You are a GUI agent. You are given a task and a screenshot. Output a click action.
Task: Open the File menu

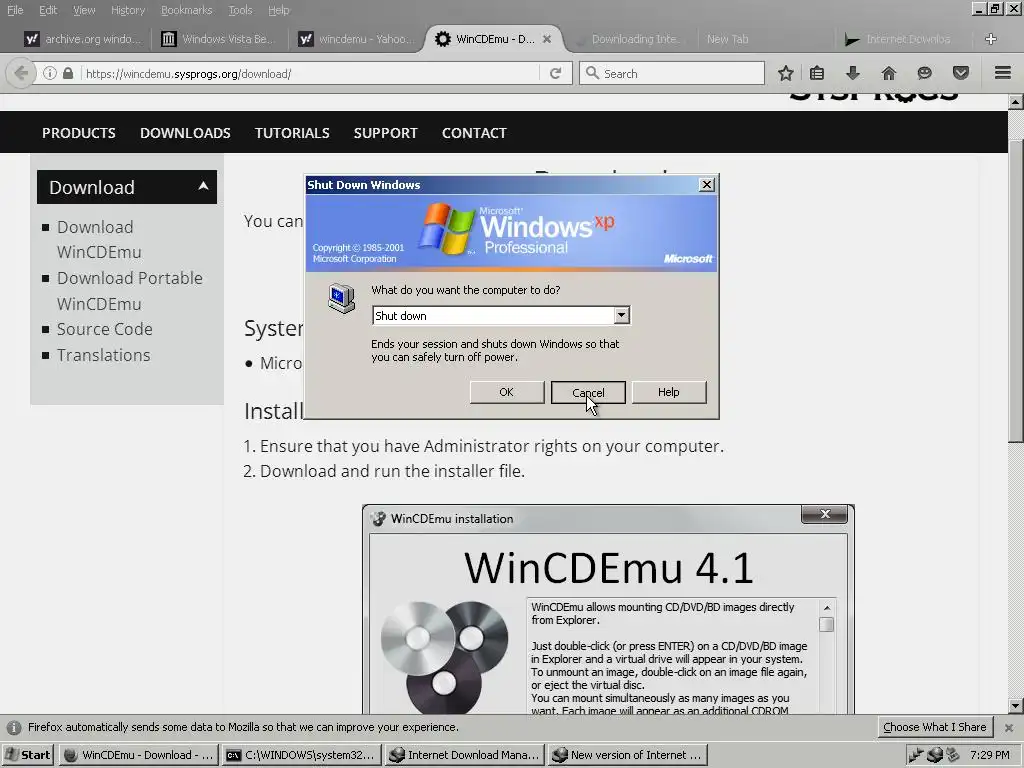[15, 10]
